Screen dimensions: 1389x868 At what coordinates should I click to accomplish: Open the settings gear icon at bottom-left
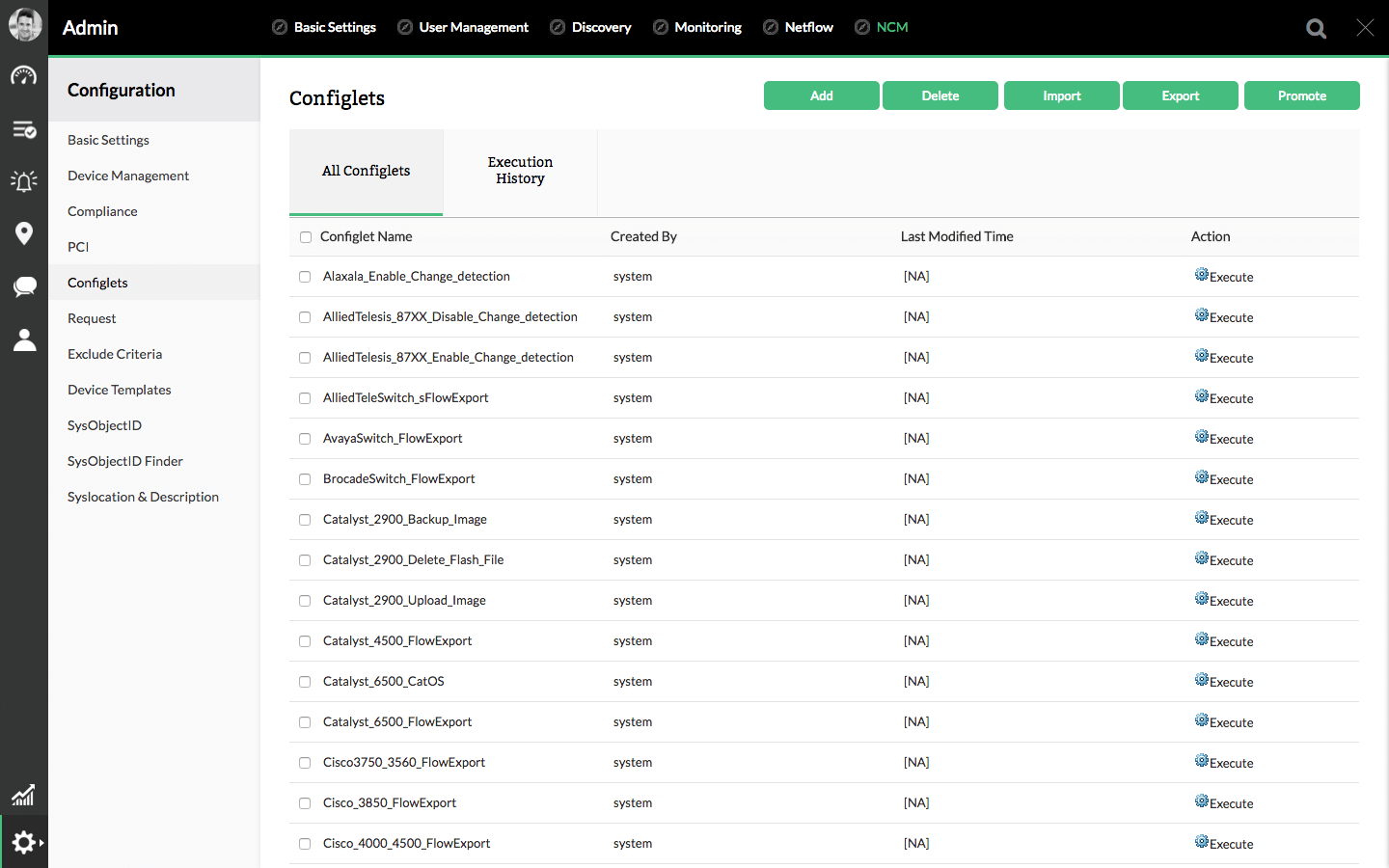[x=23, y=842]
